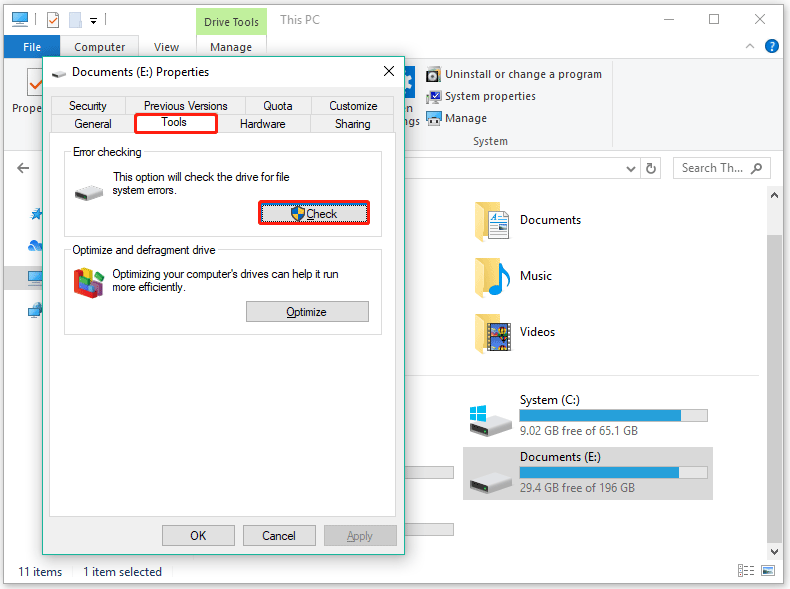Open the Customize Quick Access Toolbar dropdown
The image size is (790, 589).
pyautogui.click(x=93, y=21)
